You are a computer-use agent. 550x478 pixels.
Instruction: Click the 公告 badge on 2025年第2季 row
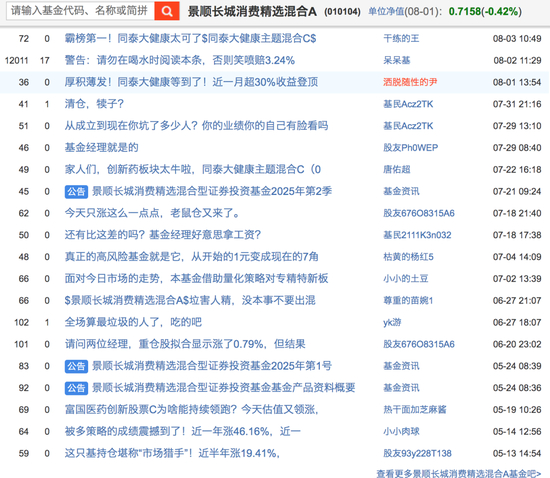coord(76,191)
